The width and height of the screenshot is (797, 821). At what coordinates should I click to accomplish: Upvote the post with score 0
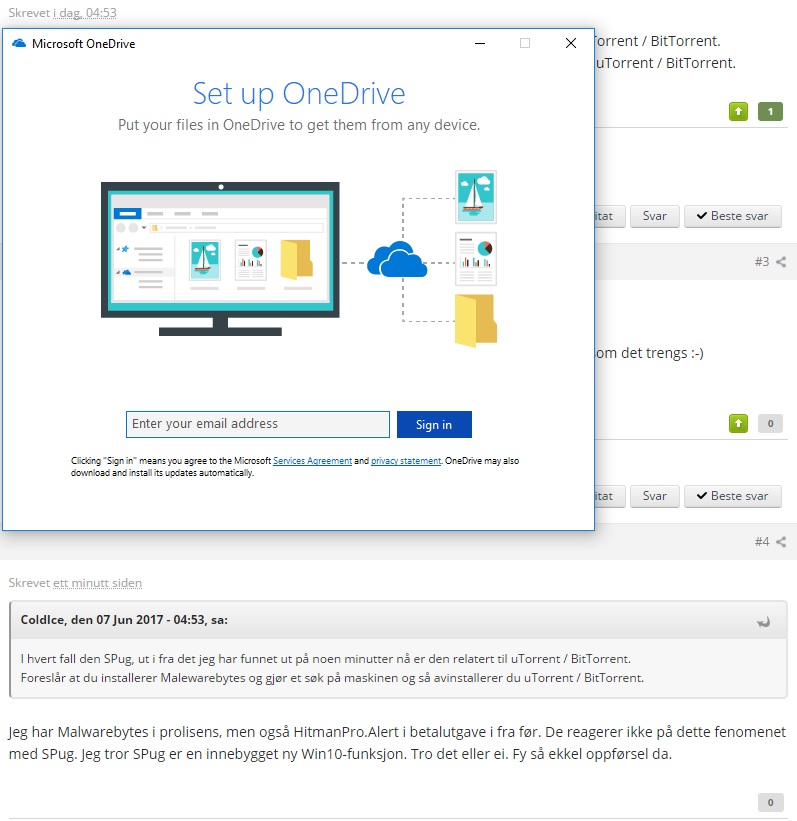click(738, 423)
